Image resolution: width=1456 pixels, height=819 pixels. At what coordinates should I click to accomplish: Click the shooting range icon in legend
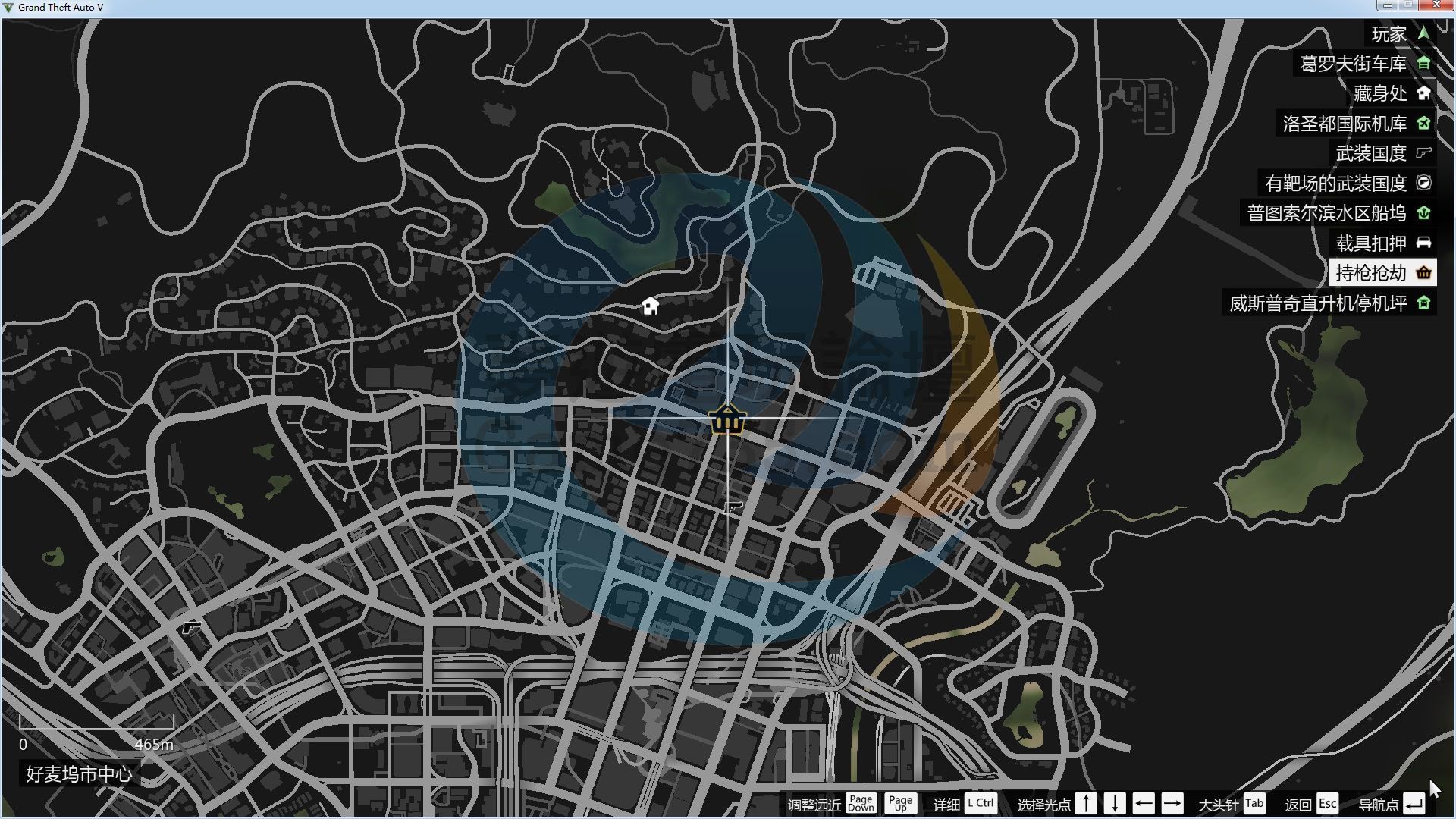pyautogui.click(x=1423, y=183)
